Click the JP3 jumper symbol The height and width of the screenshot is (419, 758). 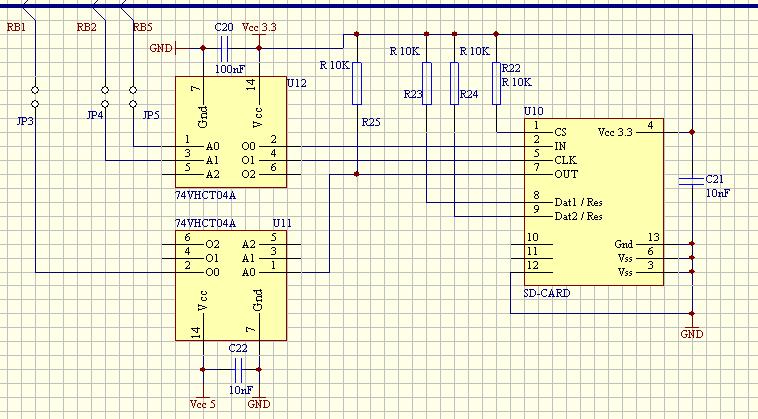click(35, 97)
